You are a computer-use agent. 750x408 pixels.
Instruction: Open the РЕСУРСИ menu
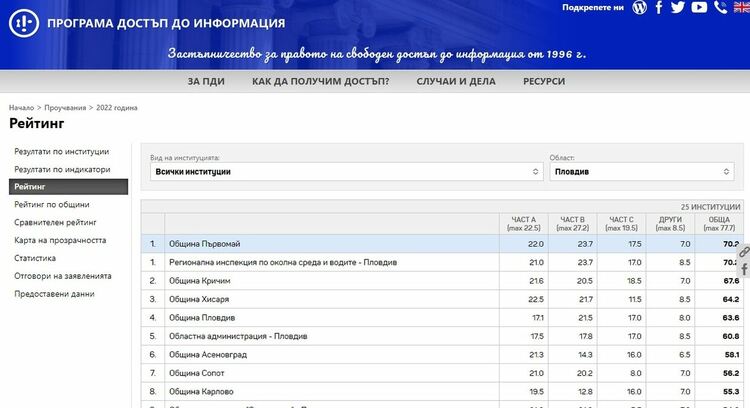pos(544,81)
